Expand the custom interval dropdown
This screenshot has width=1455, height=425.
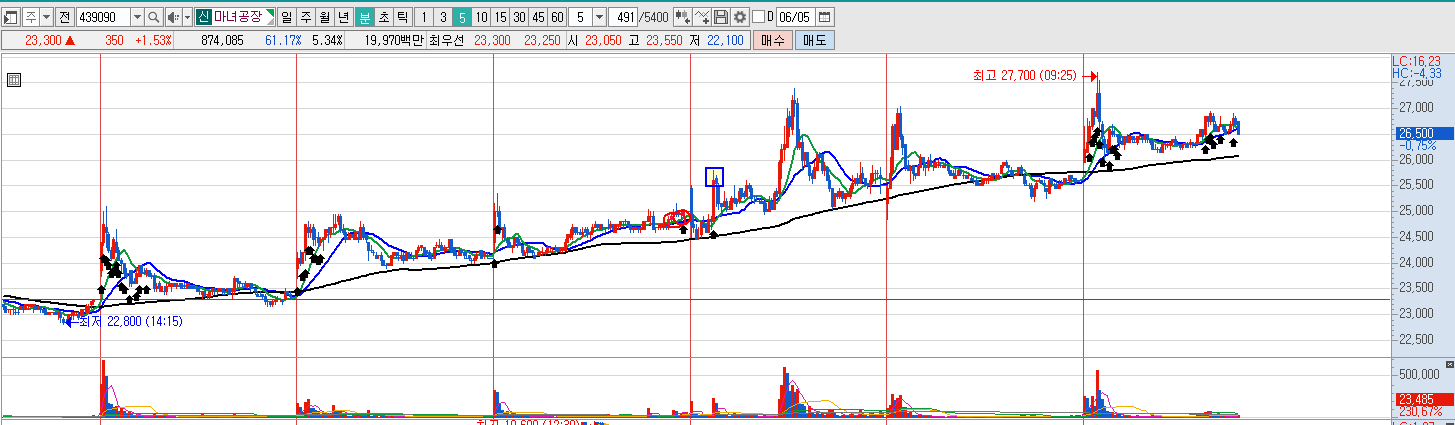(x=599, y=17)
